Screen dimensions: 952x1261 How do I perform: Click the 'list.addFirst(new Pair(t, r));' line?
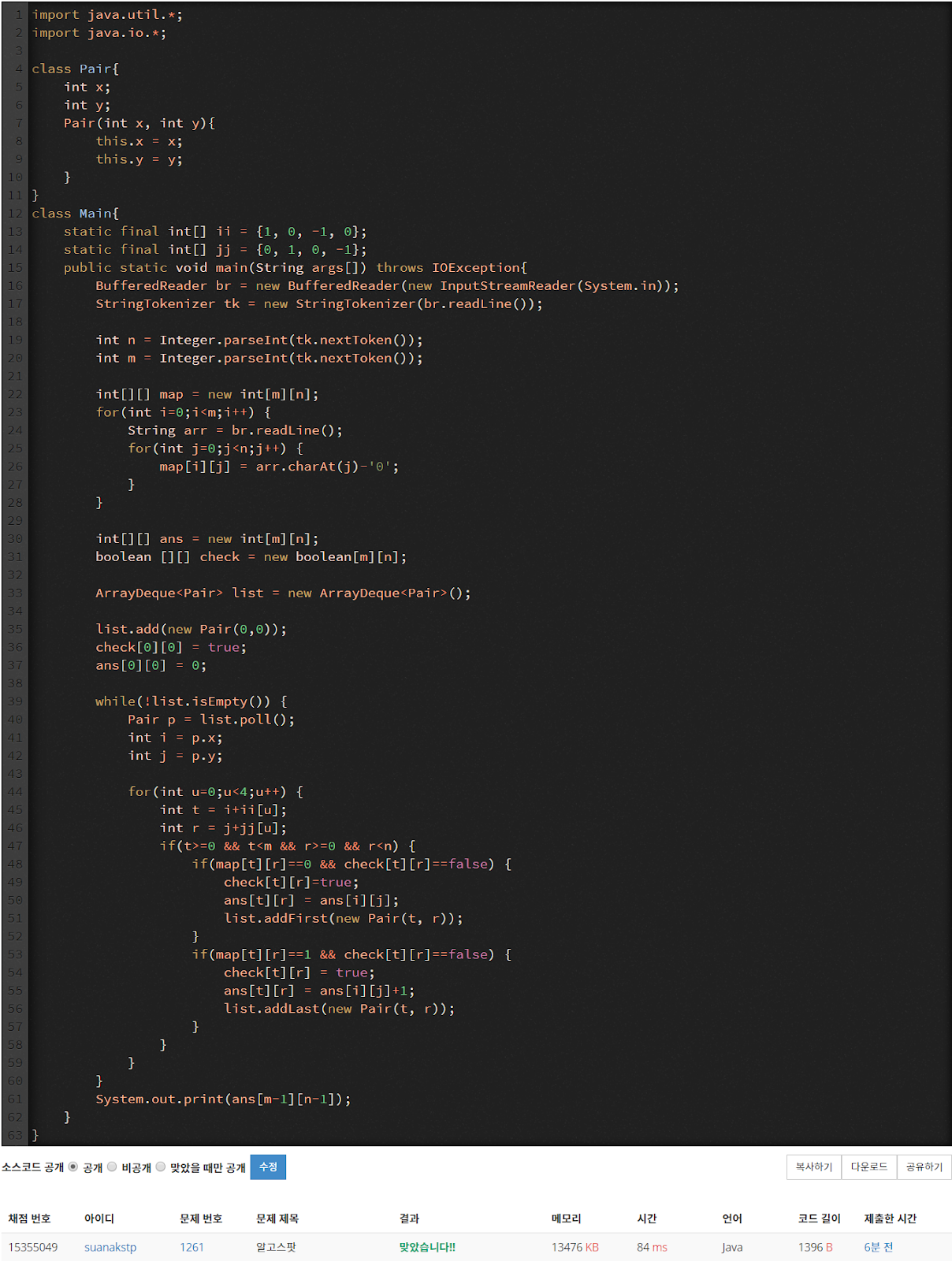click(344, 919)
